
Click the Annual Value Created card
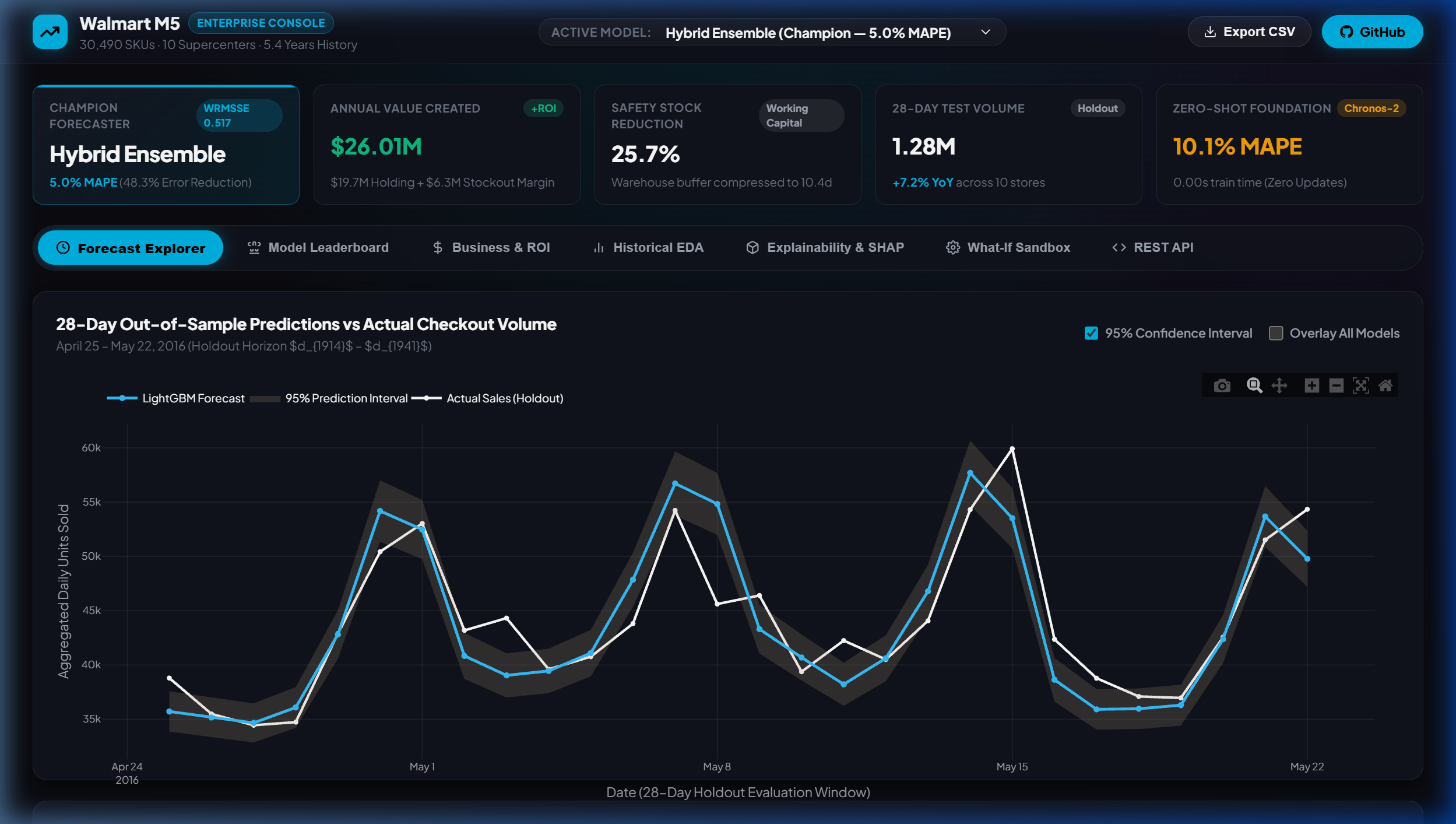(x=447, y=145)
